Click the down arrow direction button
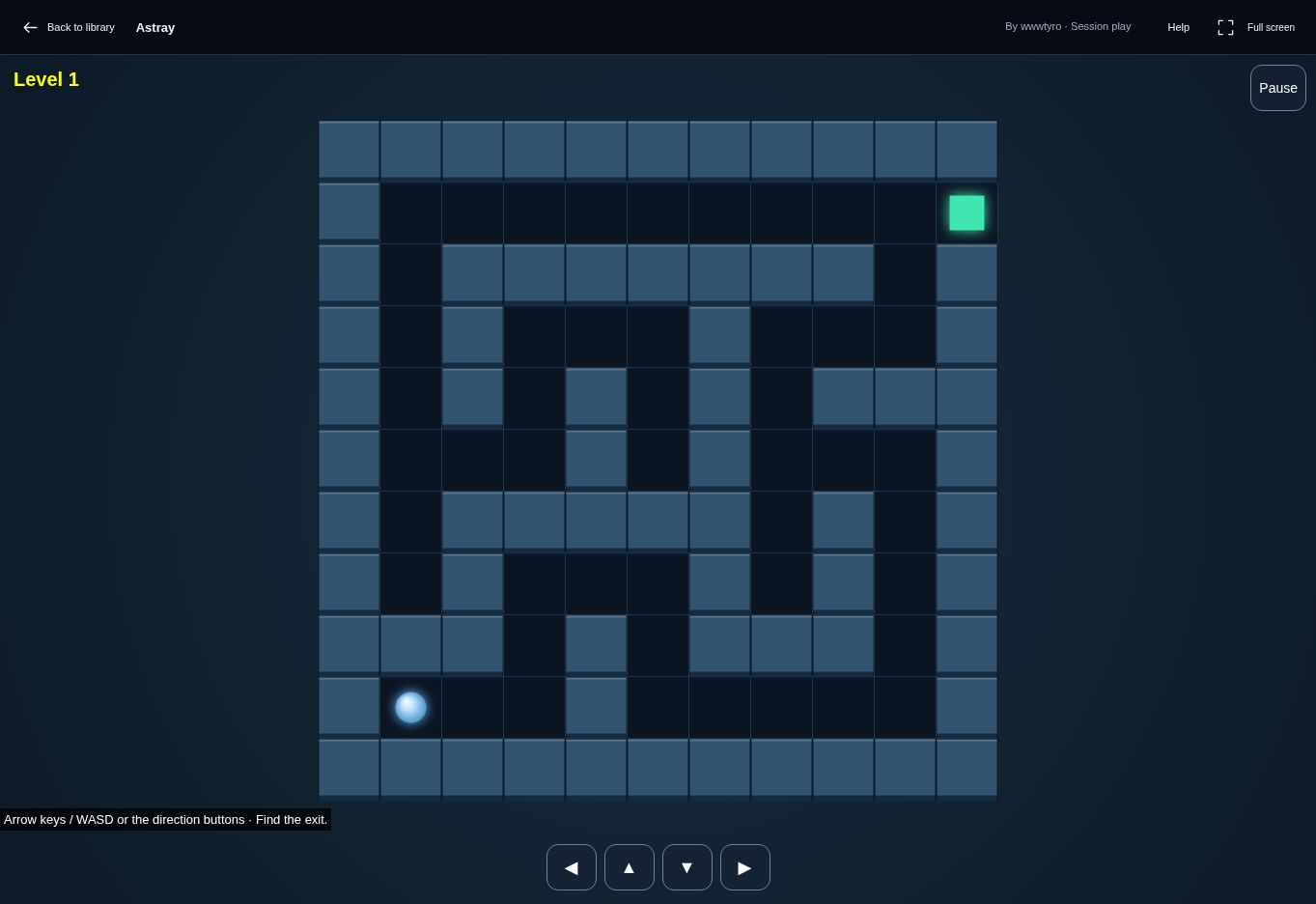The width and height of the screenshot is (1316, 904). point(687,867)
